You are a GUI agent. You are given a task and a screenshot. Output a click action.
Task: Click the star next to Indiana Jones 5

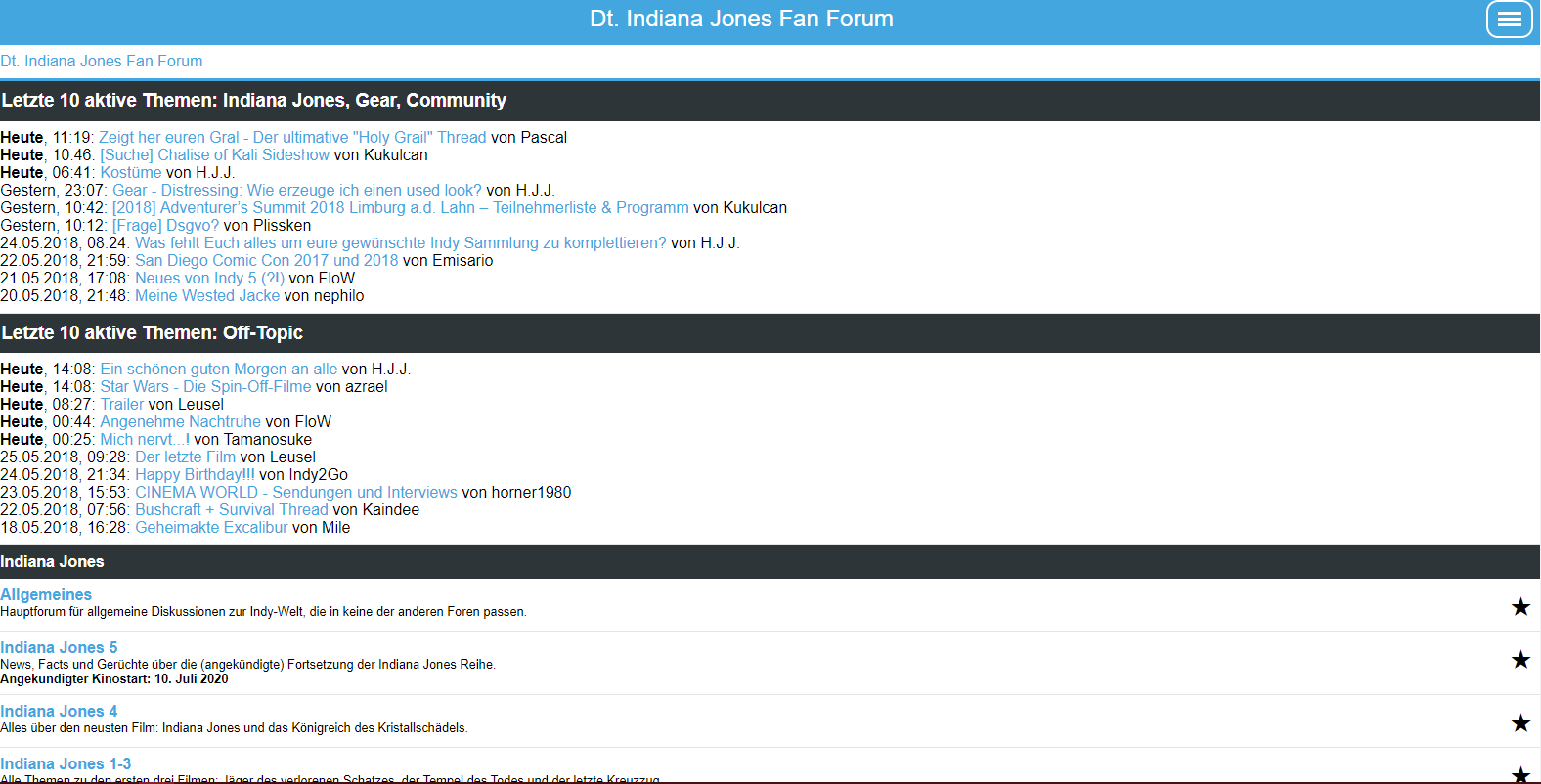tap(1519, 660)
